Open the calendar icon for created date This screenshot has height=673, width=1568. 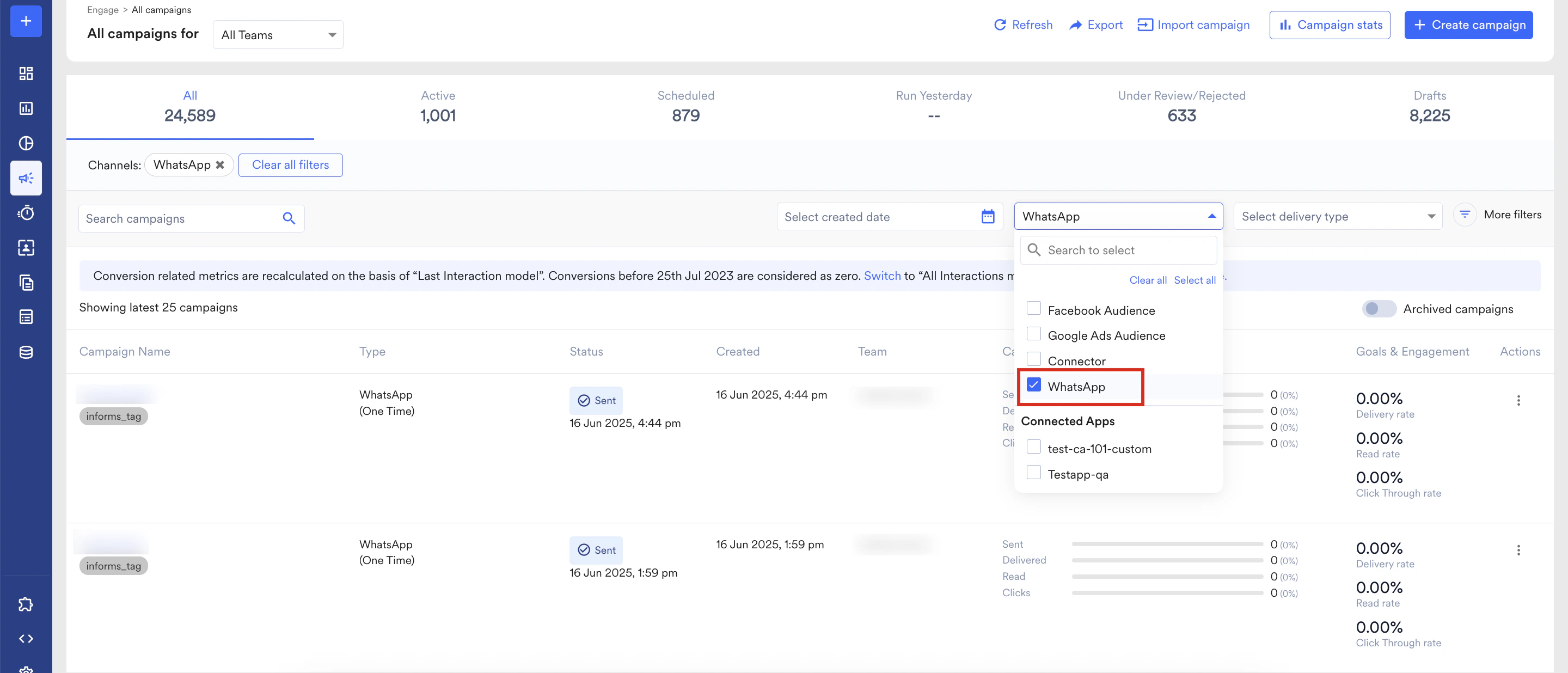click(987, 217)
